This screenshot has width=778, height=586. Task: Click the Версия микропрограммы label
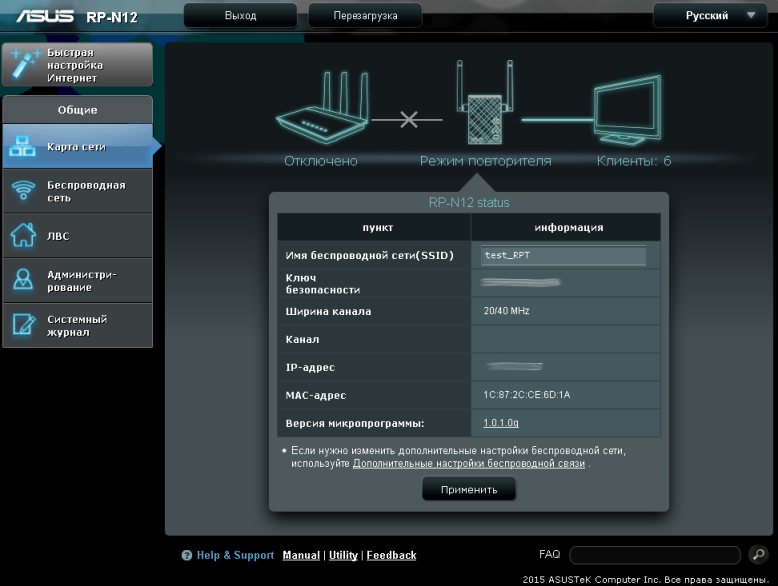pyautogui.click(x=355, y=423)
